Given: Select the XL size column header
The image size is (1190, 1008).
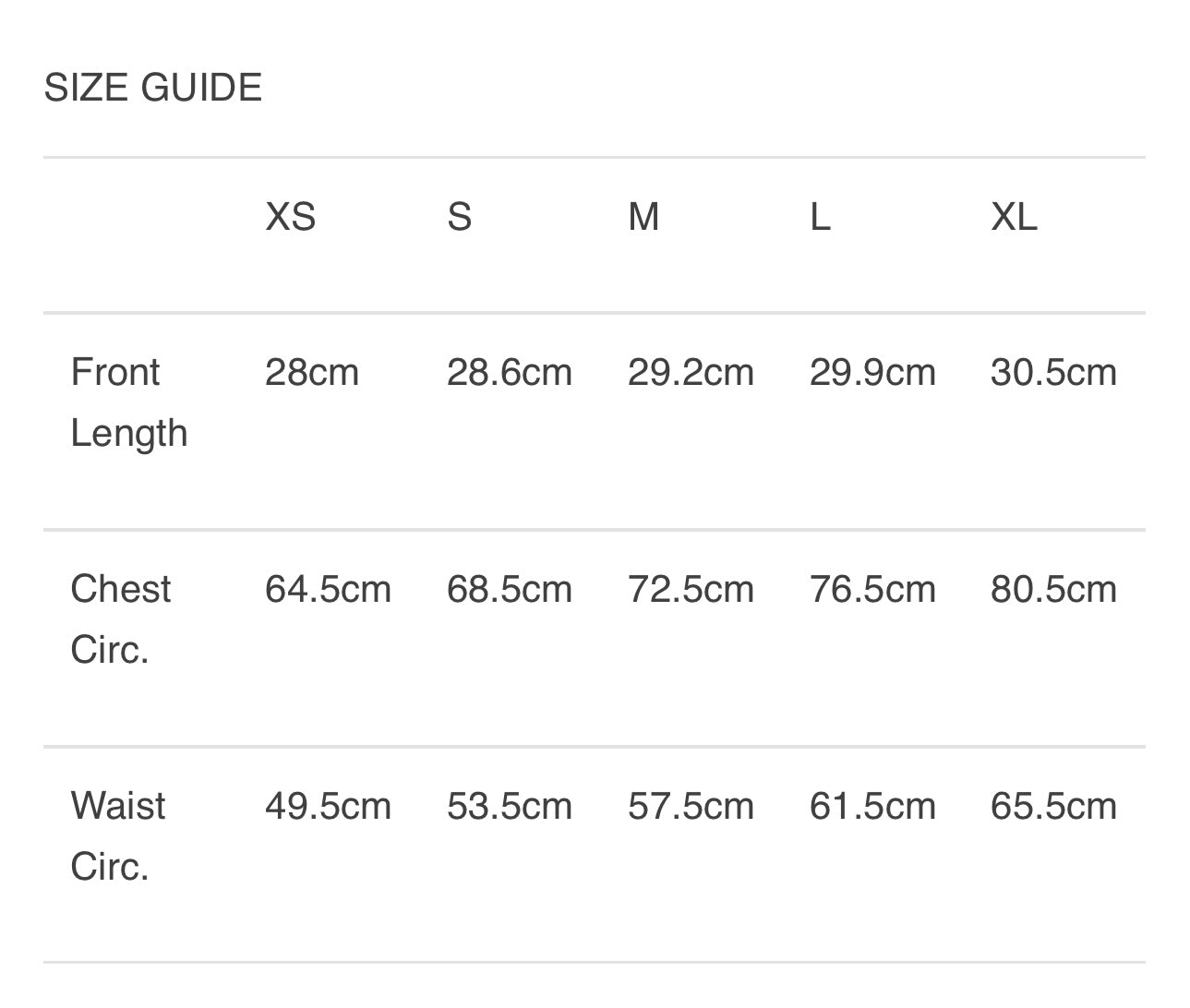Looking at the screenshot, I should pyautogui.click(x=1014, y=217).
